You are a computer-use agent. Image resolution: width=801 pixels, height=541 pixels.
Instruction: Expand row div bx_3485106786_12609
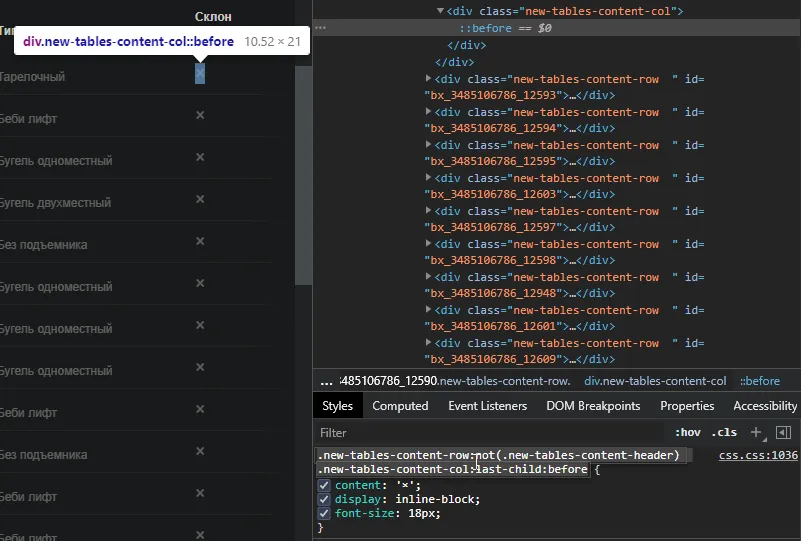(428, 342)
